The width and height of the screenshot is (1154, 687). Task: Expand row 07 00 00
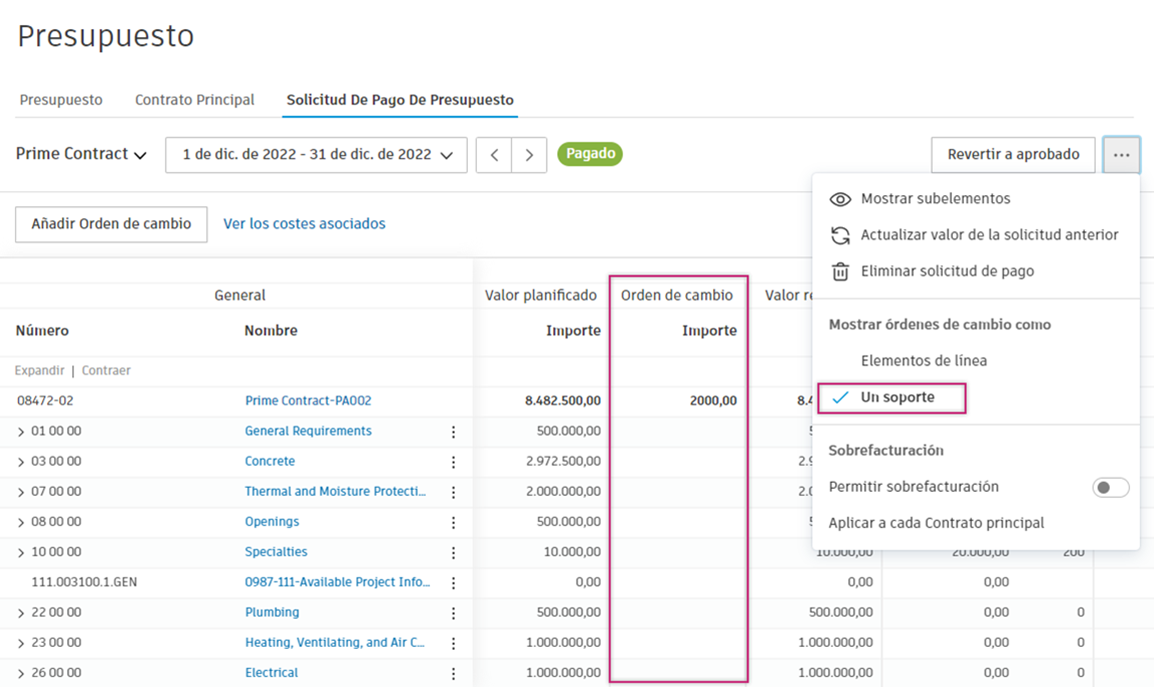[x=21, y=492]
